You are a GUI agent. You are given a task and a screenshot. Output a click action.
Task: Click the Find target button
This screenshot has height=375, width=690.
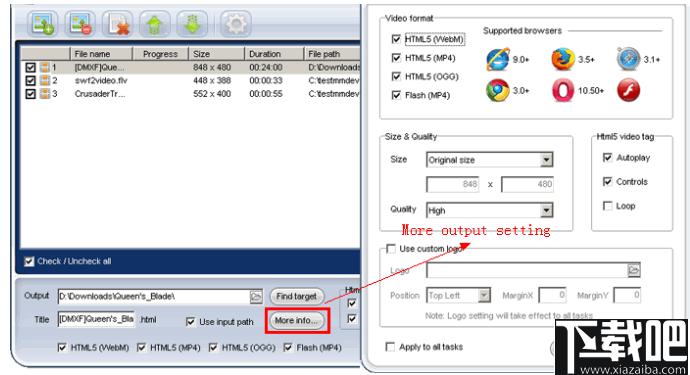click(x=297, y=296)
